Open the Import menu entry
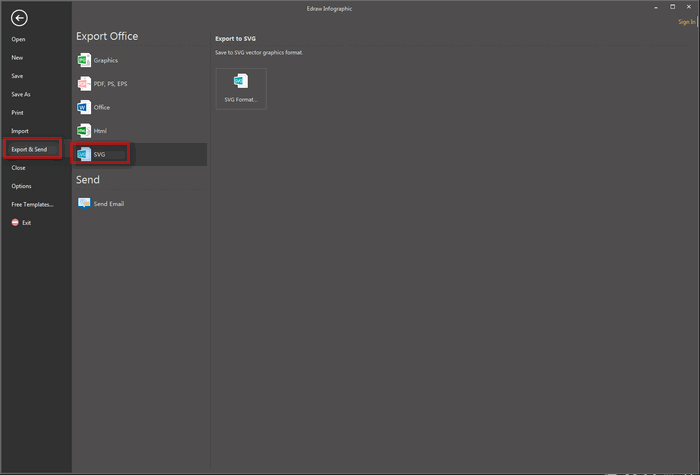This screenshot has height=475, width=700. [20, 131]
